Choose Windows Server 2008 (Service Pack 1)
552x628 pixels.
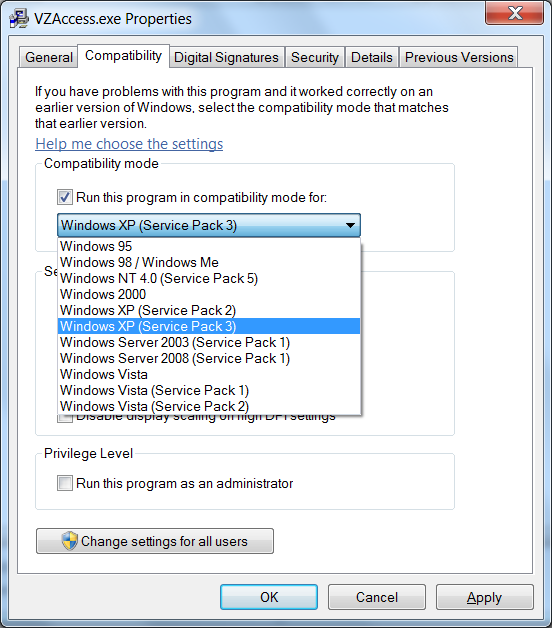(209, 358)
